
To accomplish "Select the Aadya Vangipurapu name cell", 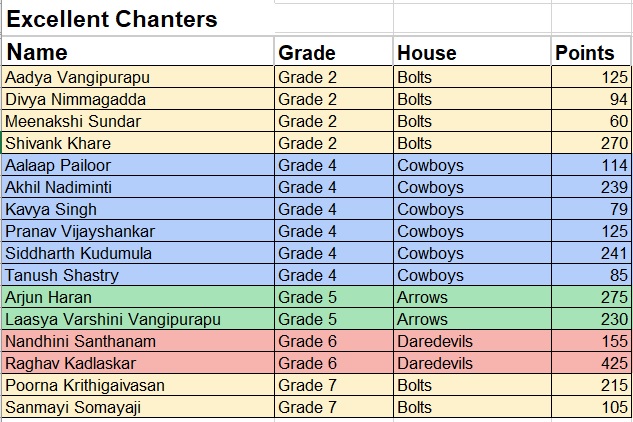I will pyautogui.click(x=138, y=77).
